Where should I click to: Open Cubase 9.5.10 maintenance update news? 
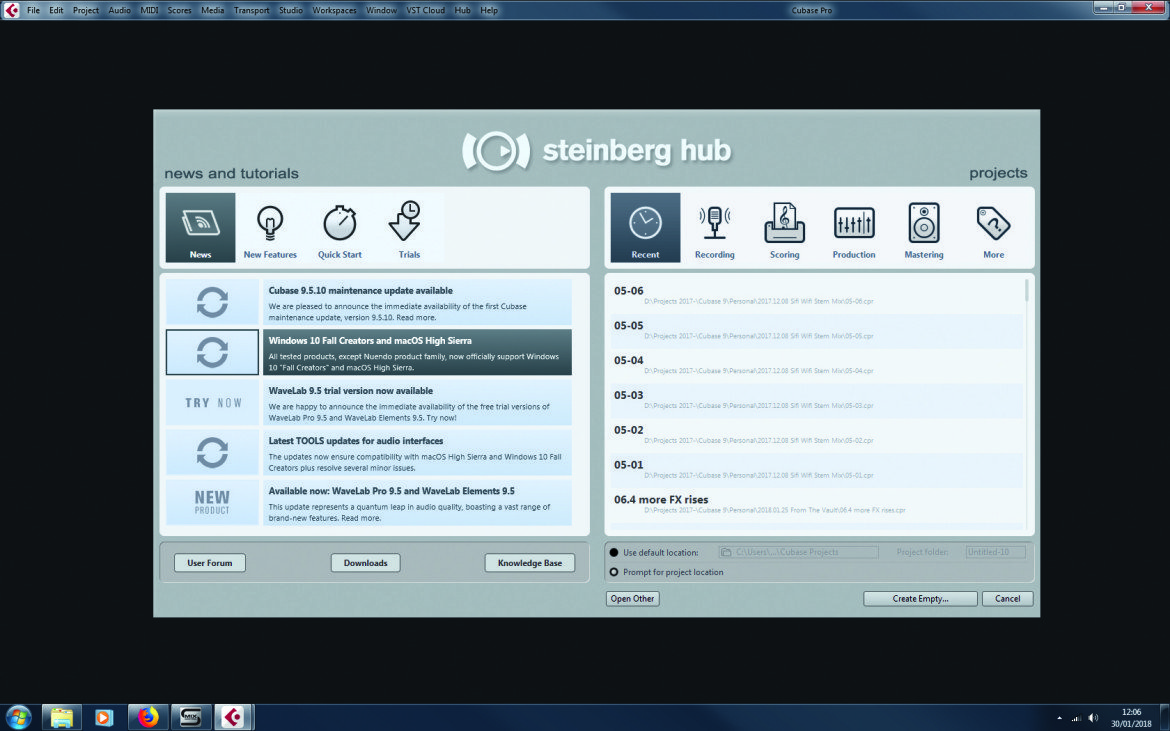(417, 302)
